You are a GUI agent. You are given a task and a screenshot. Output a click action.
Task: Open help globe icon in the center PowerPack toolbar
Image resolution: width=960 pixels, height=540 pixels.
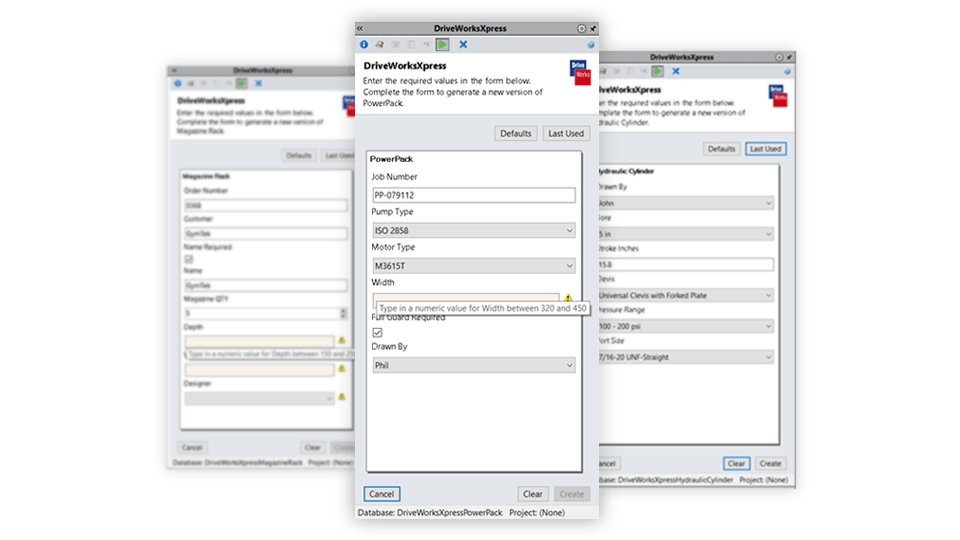[x=591, y=45]
